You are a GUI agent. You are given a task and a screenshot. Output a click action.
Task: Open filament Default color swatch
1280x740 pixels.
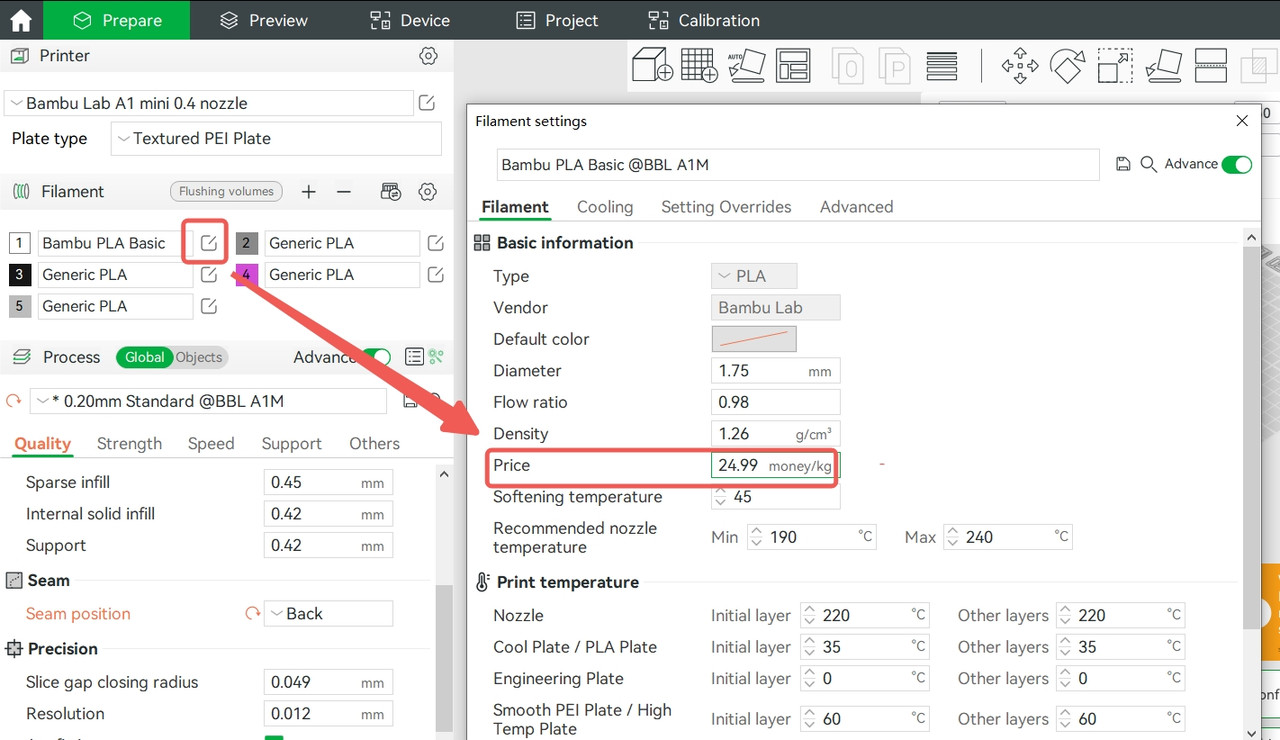[754, 339]
